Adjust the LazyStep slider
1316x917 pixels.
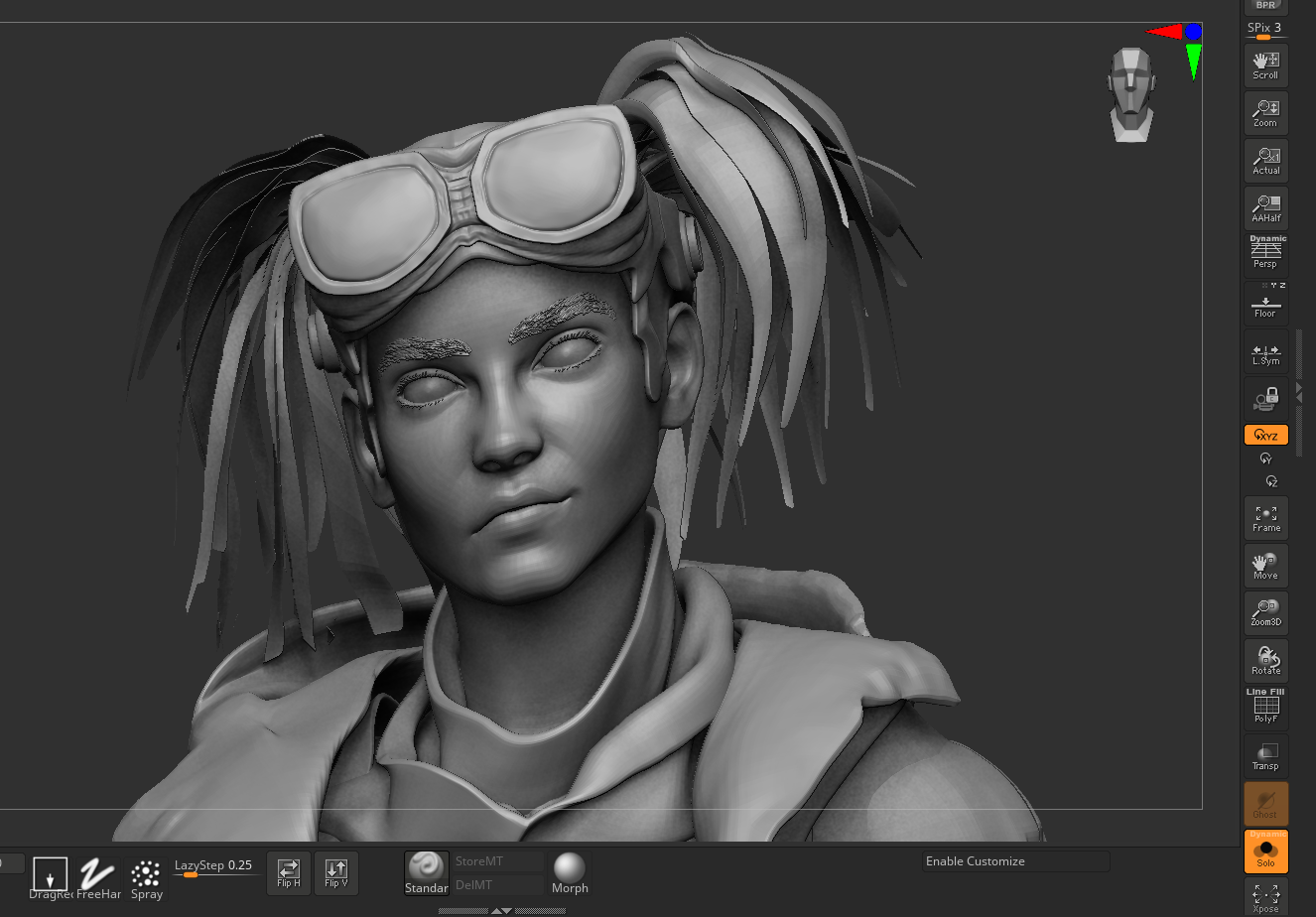(x=213, y=867)
